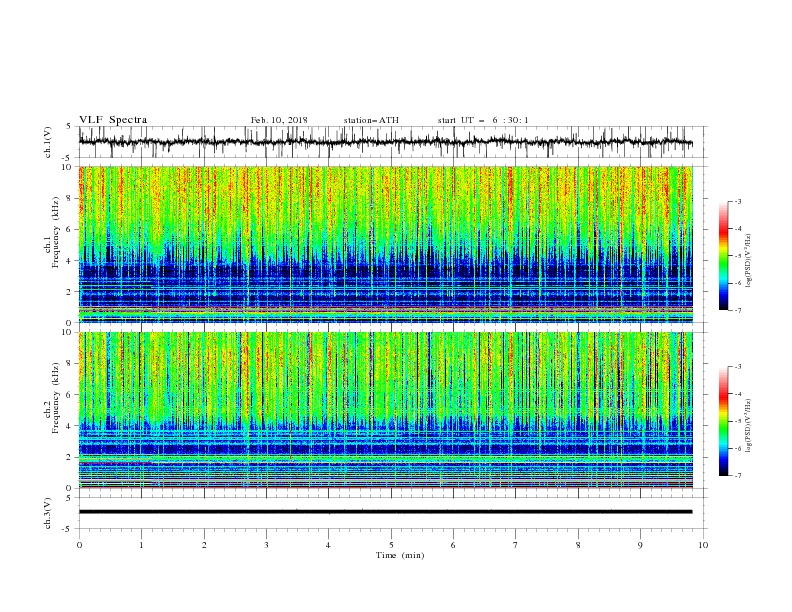792x612 pixels.
Task: Click the flat black ch.3 voltage trace
Action: tap(386, 512)
